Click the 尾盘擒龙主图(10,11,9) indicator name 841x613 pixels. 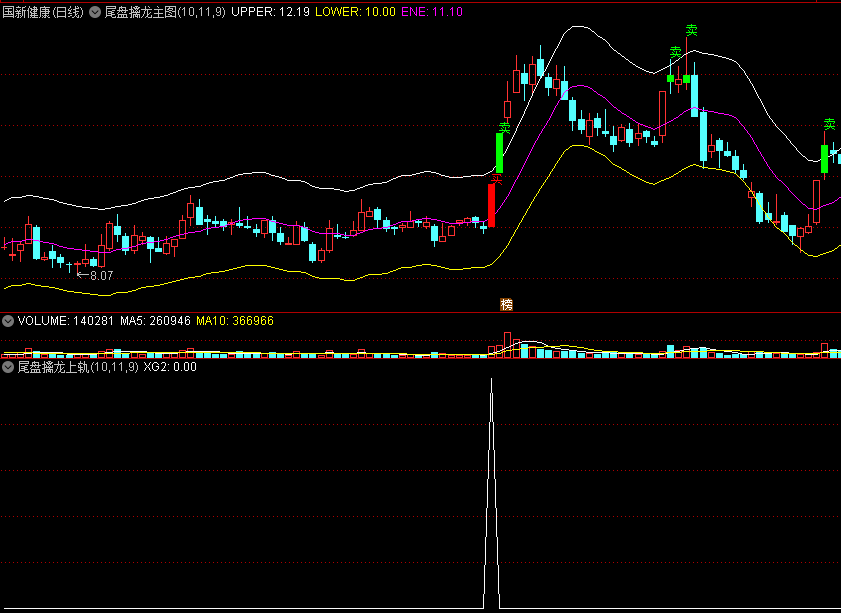coord(165,12)
